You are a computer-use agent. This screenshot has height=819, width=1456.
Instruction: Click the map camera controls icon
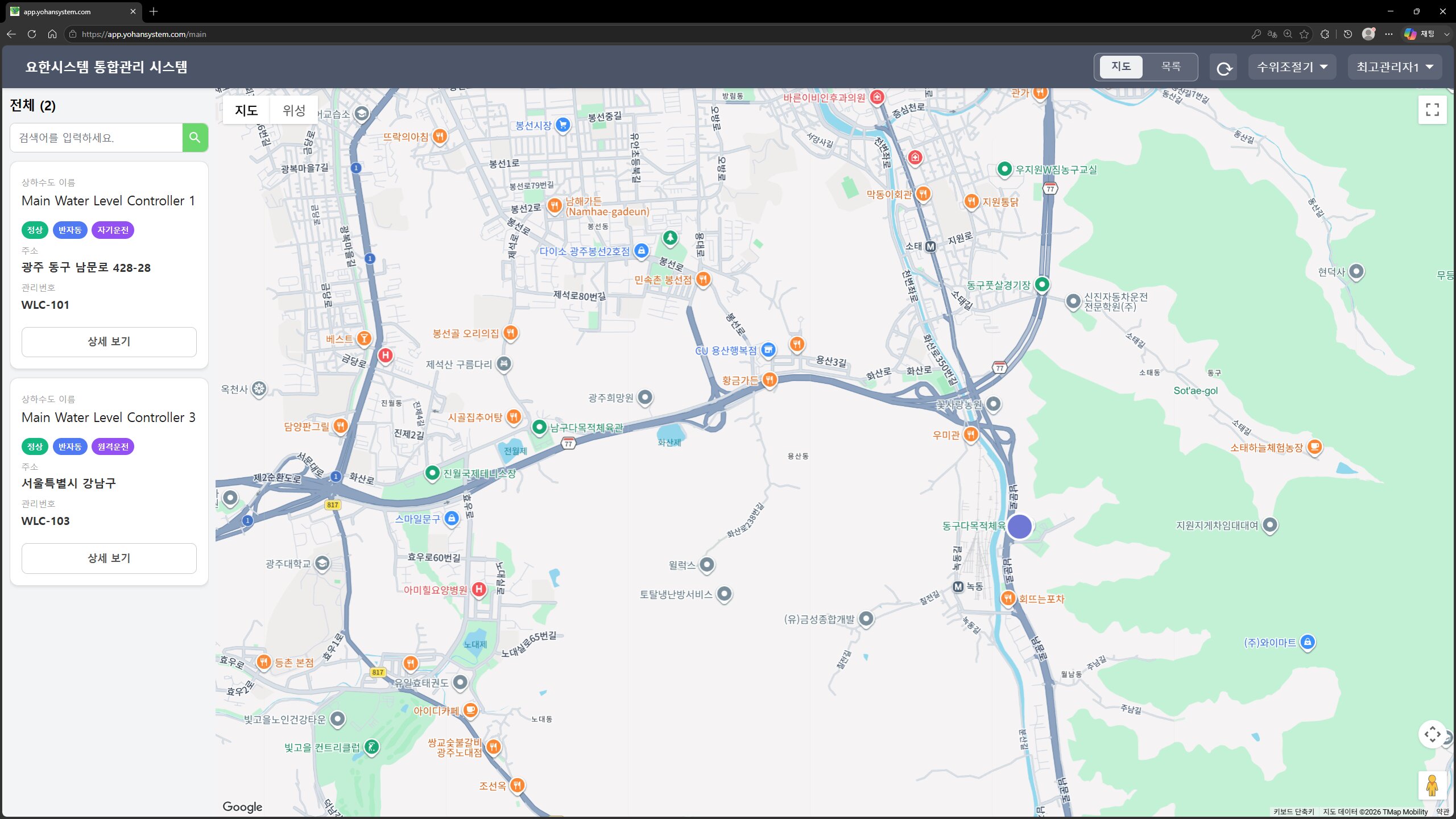(x=1432, y=734)
